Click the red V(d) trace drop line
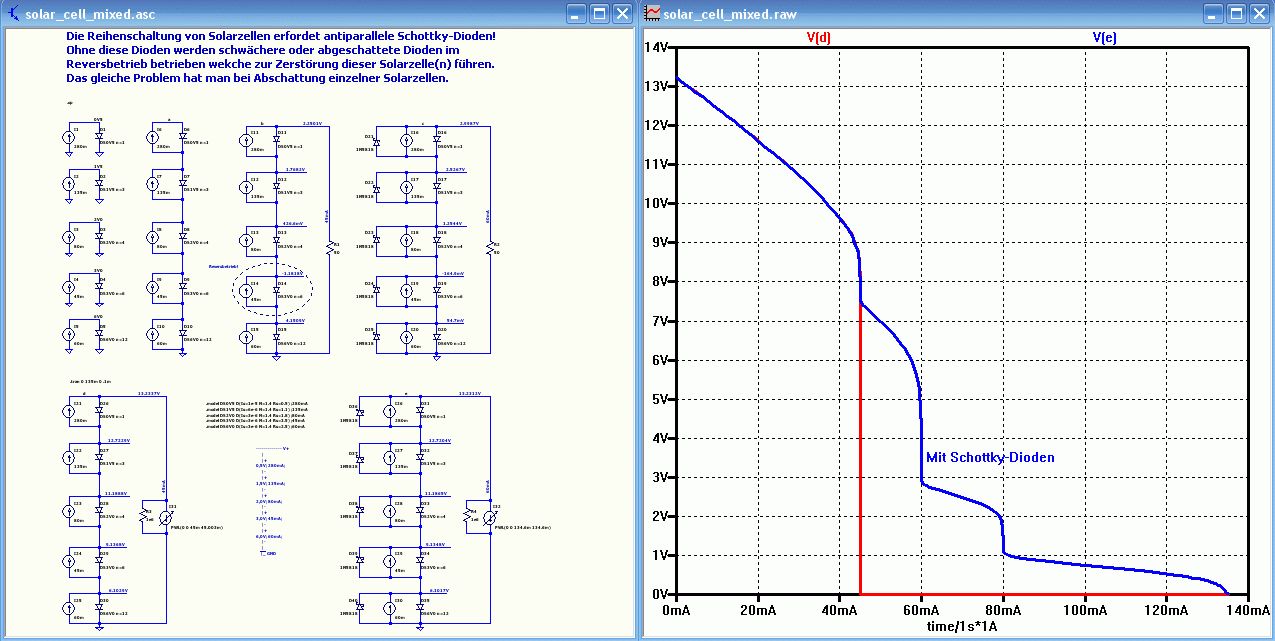 861,450
